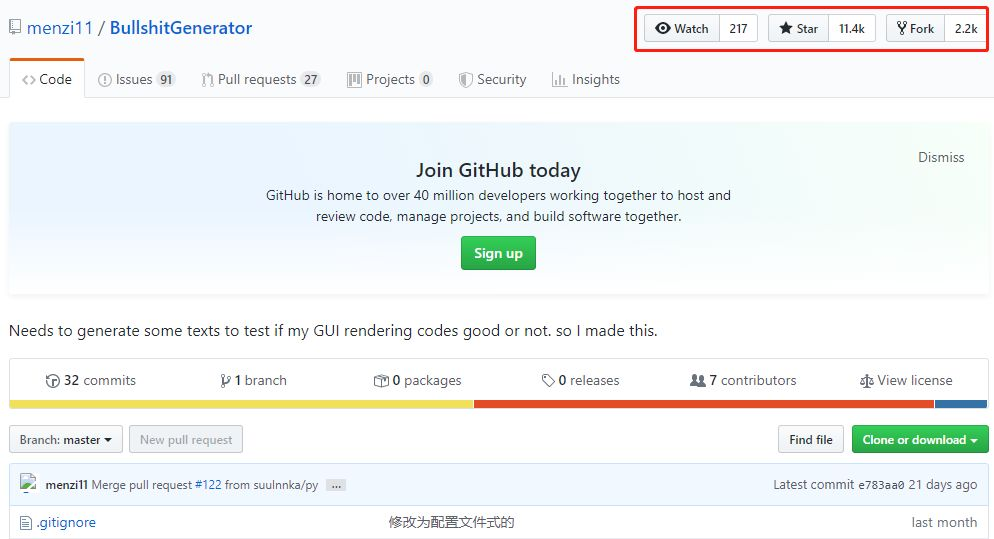The width and height of the screenshot is (994, 539).
Task: Click the Code tab brackets icon
Action: [29, 80]
